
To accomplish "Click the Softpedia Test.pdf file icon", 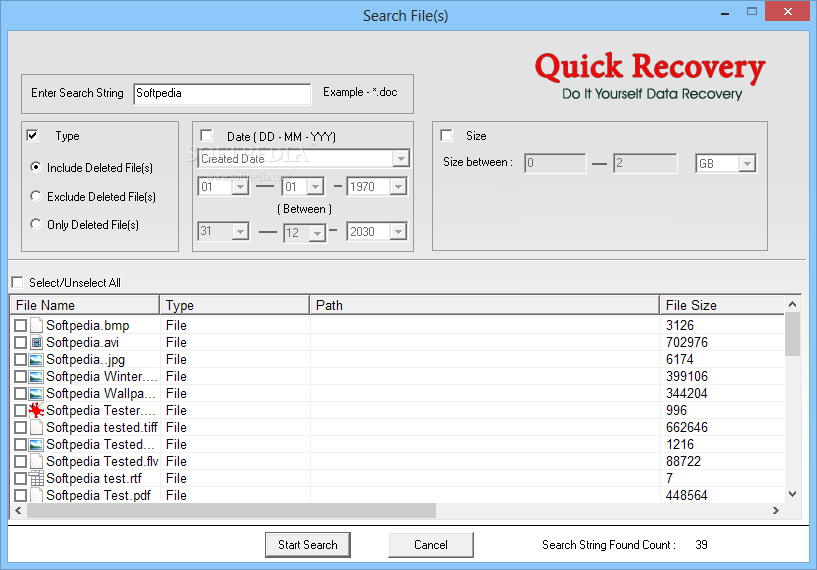I will (36, 495).
